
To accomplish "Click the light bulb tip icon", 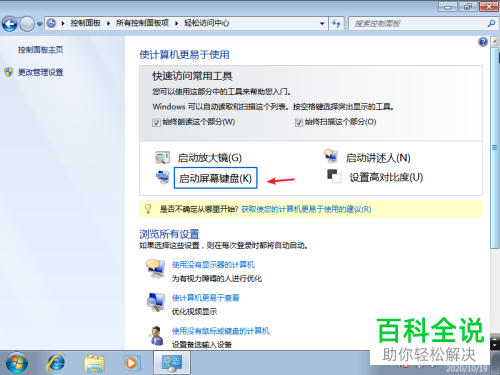I will [x=148, y=209].
